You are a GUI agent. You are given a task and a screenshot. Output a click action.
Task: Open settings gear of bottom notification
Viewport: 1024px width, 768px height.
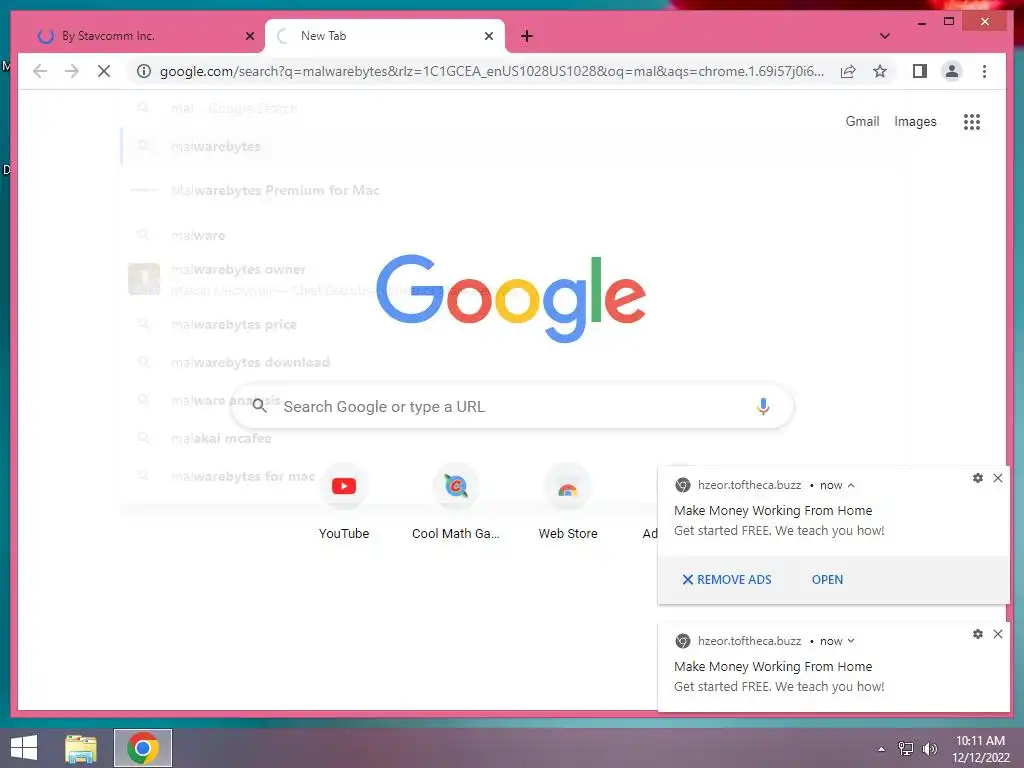(x=978, y=634)
